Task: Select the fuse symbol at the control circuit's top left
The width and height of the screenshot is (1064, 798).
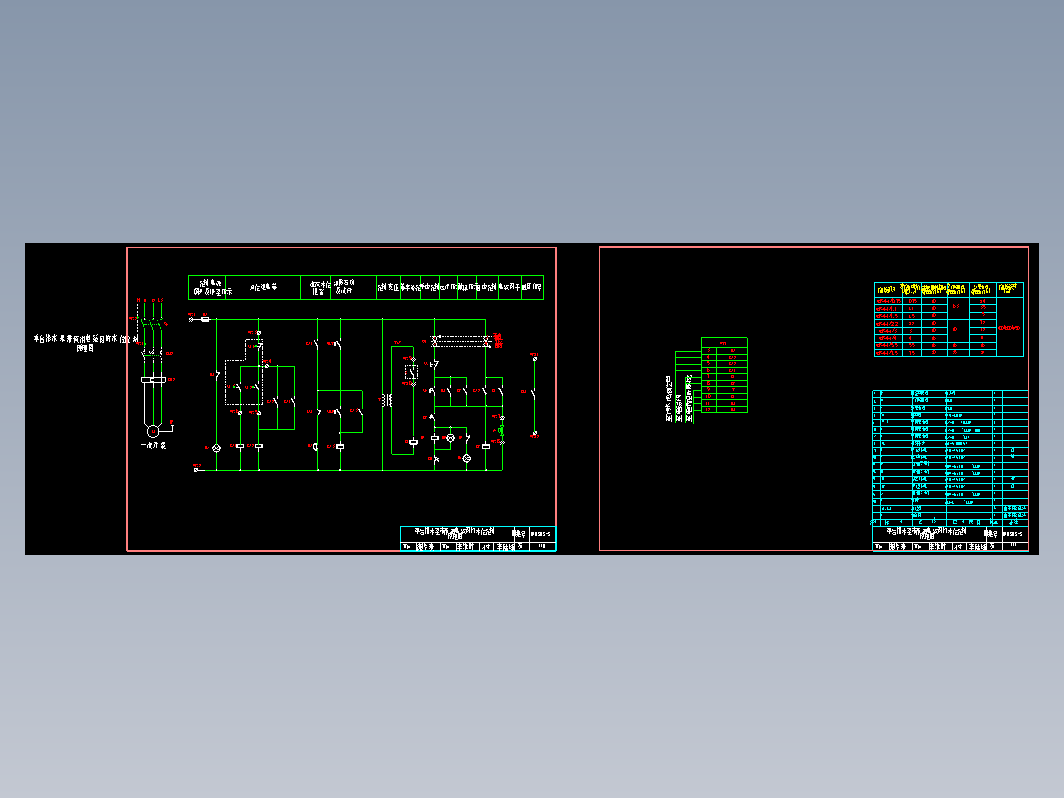Action: [x=205, y=319]
